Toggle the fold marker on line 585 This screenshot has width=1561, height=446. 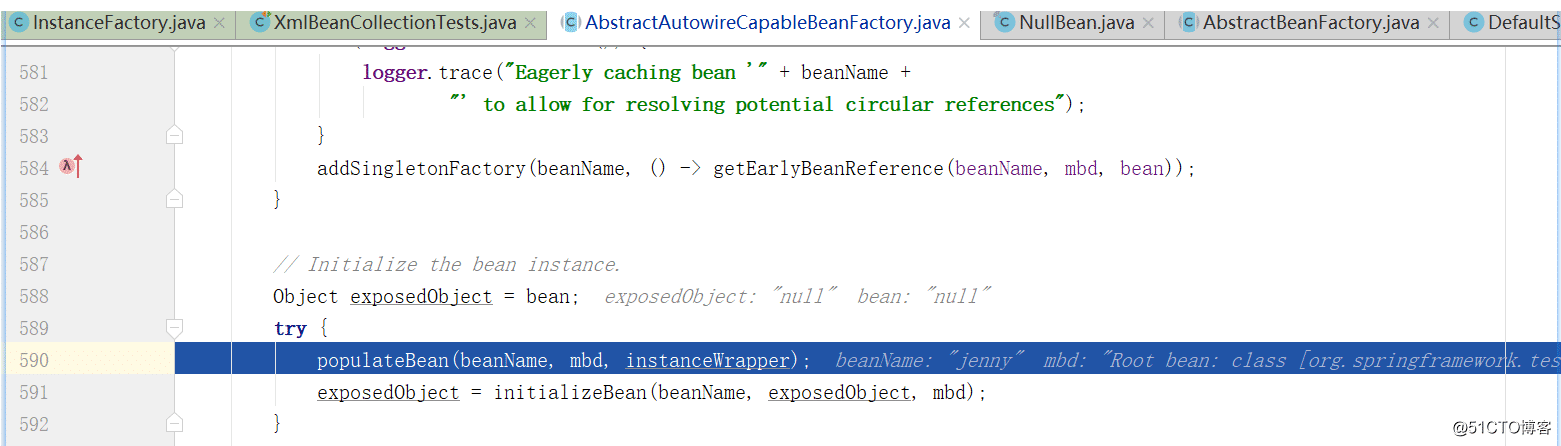point(175,200)
